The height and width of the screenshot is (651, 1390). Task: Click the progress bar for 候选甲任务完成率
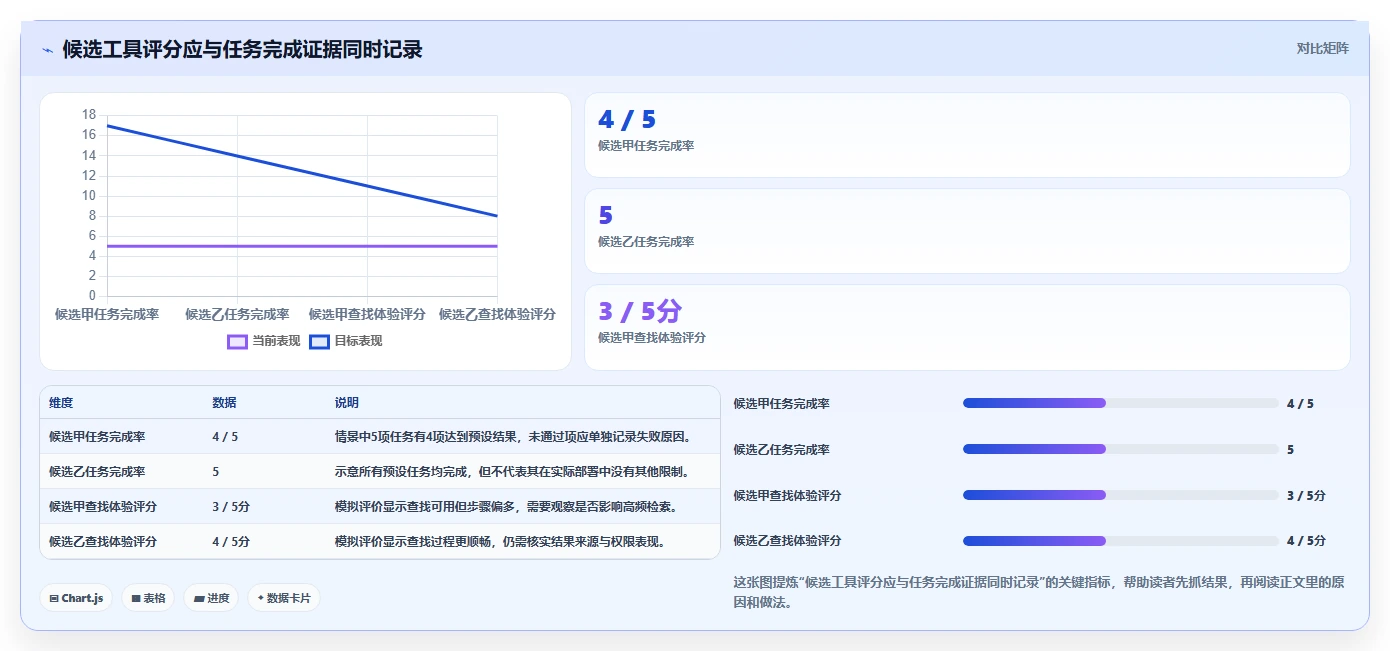[x=1120, y=403]
